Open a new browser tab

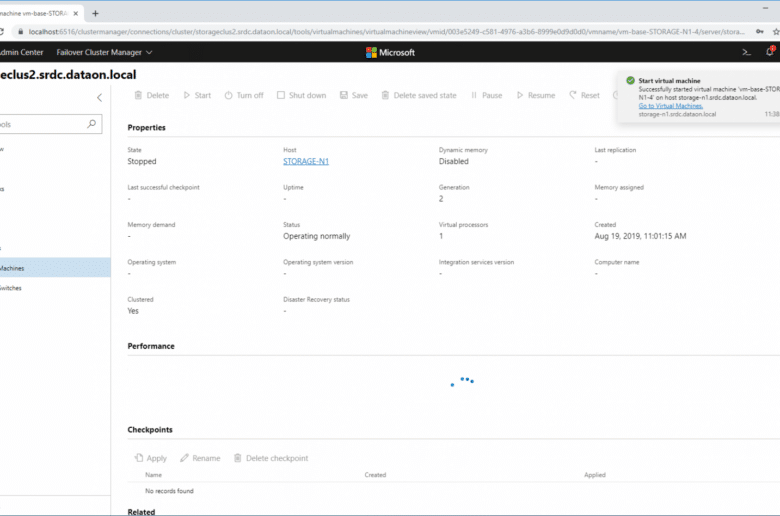[96, 13]
